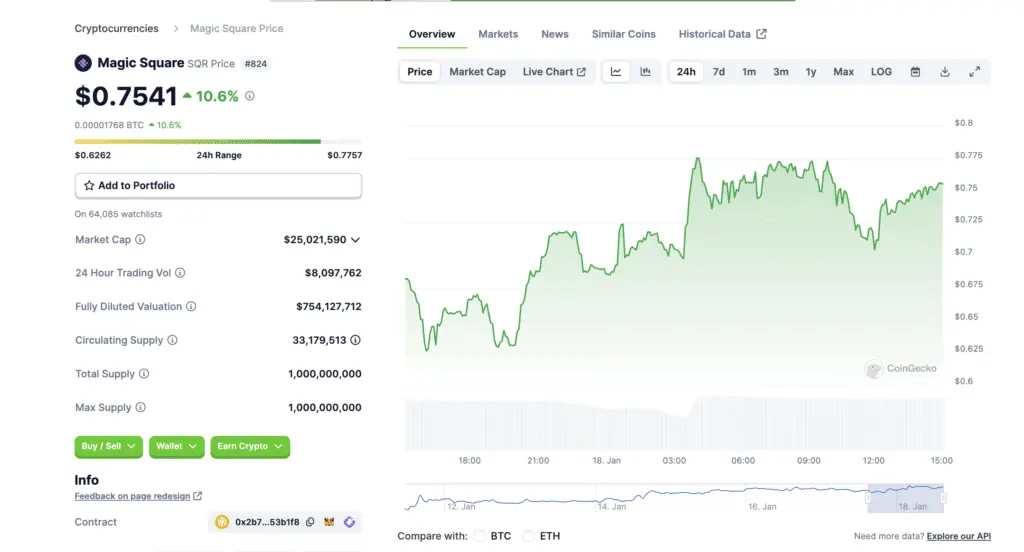Open the calendar date range picker icon
The image size is (1024, 552).
pyautogui.click(x=916, y=72)
